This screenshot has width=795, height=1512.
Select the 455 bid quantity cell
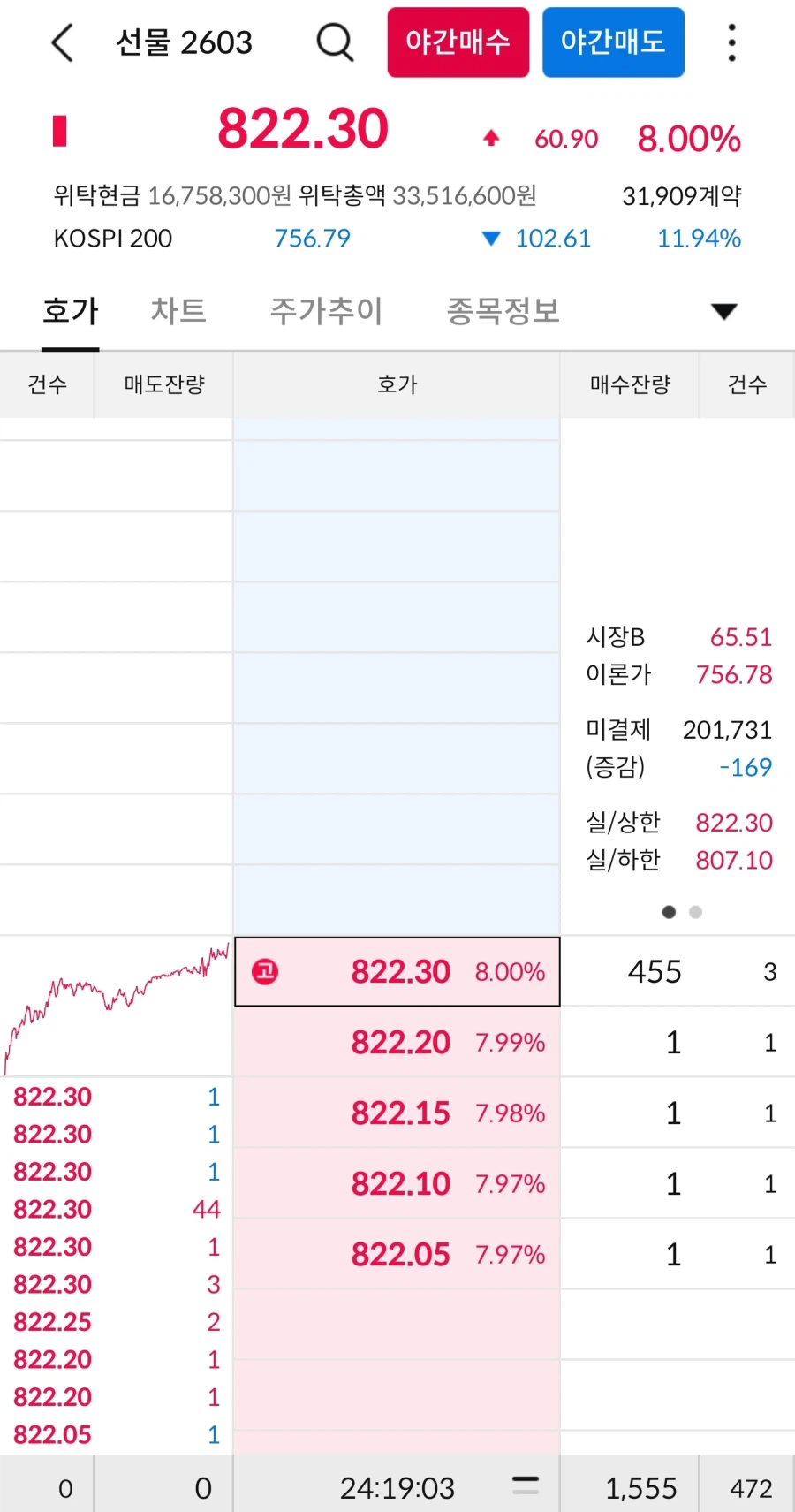[654, 971]
